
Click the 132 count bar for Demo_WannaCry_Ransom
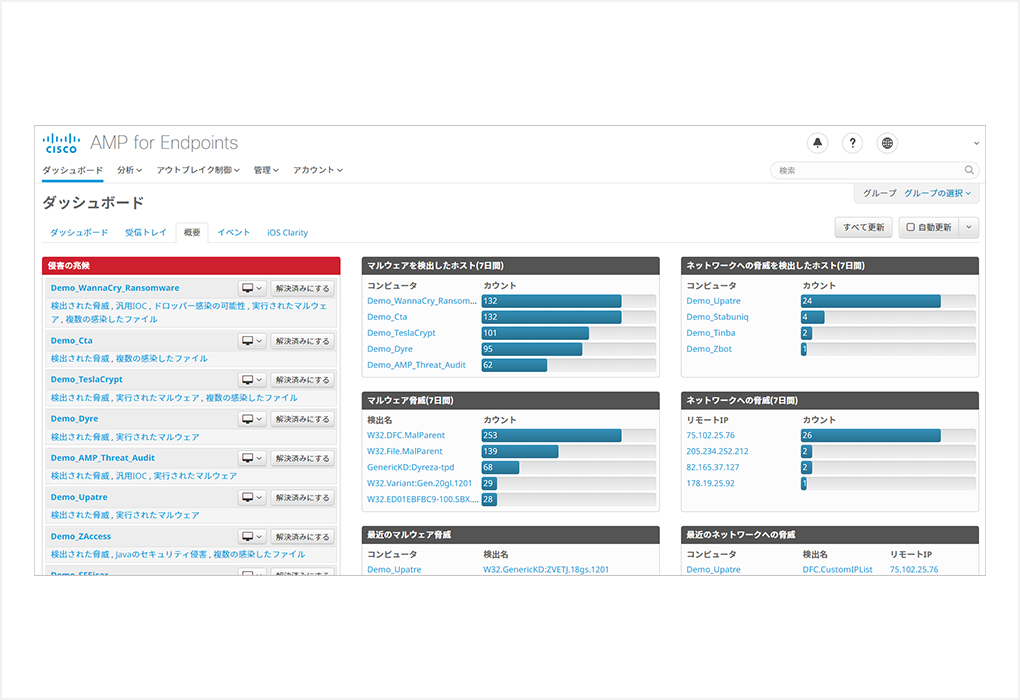click(x=552, y=301)
